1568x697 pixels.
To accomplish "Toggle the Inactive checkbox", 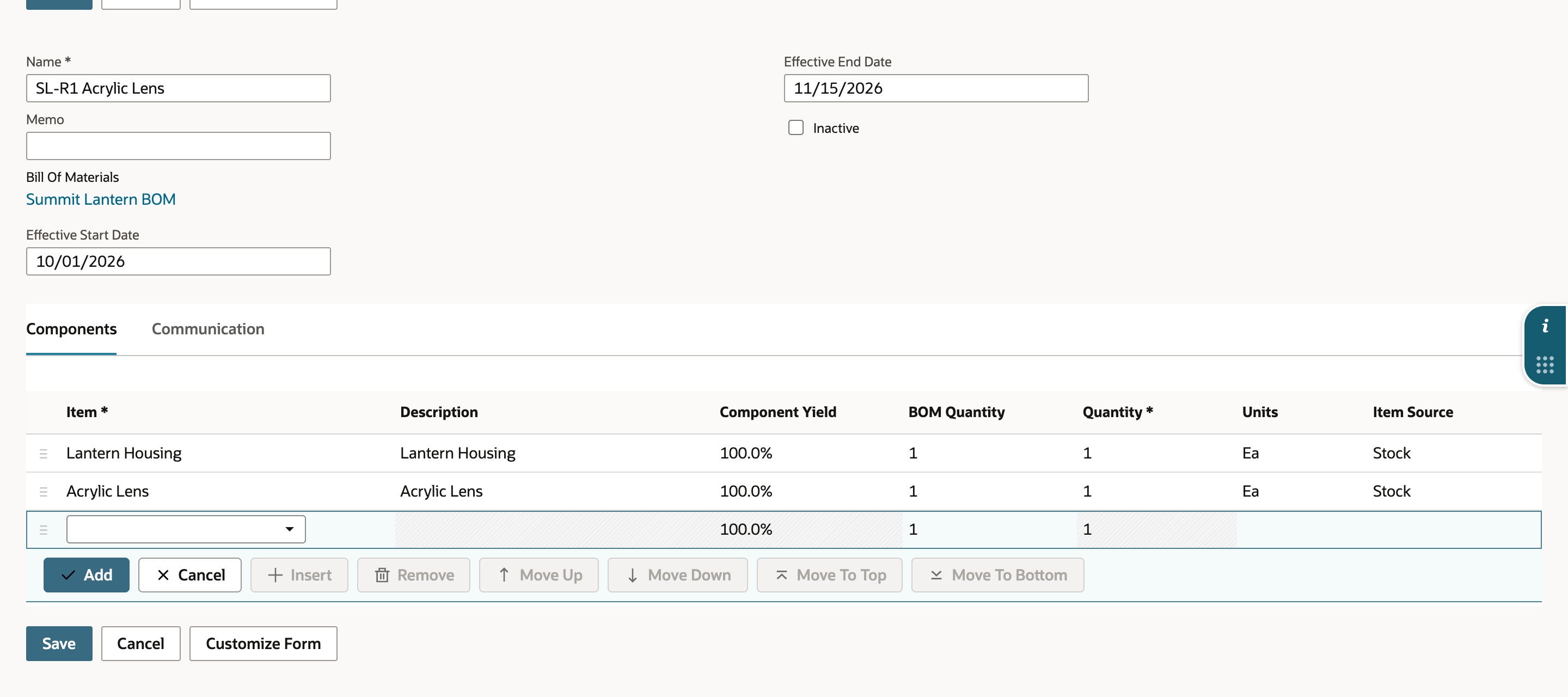I will tap(795, 128).
